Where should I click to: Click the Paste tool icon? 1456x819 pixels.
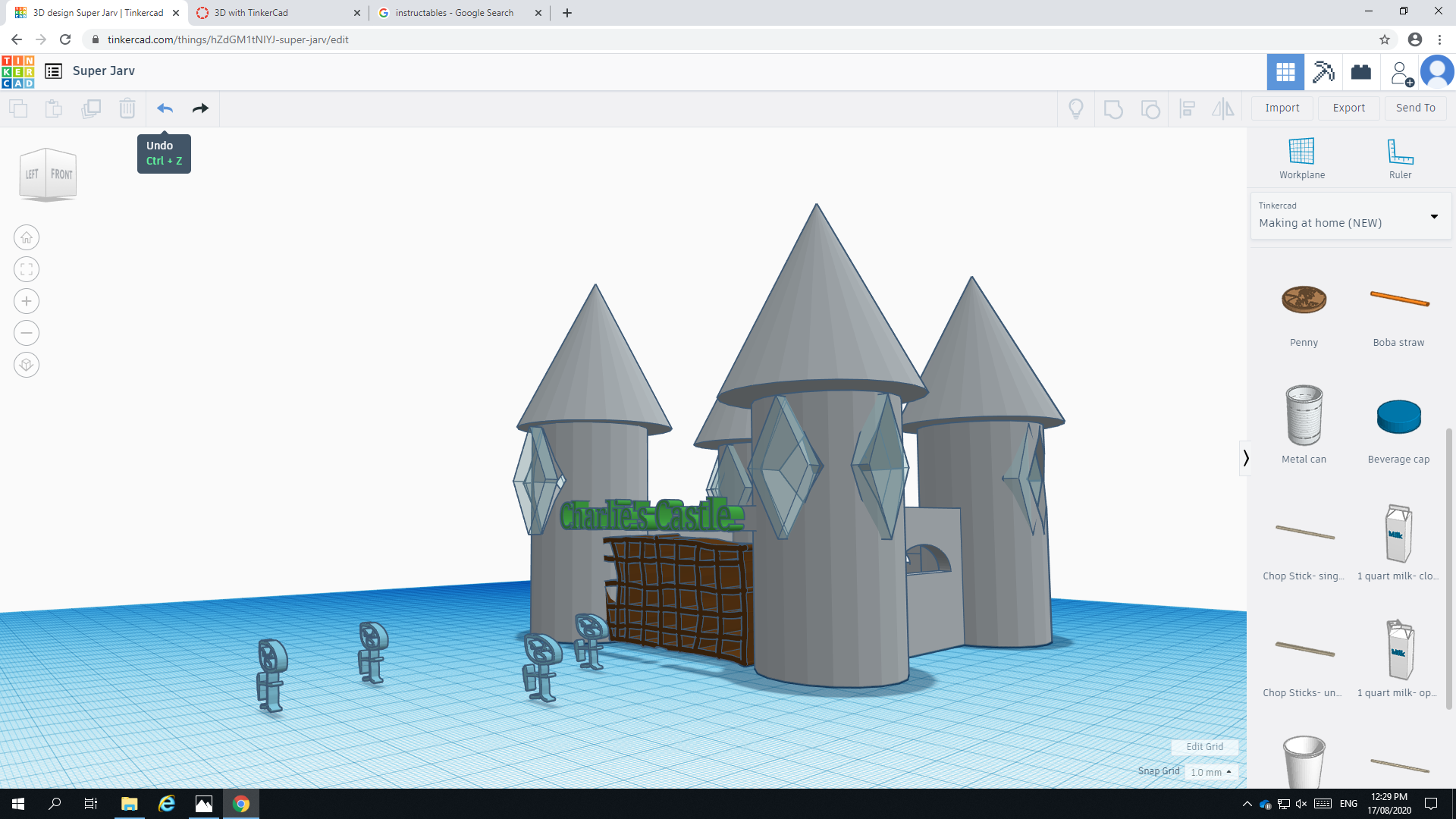tap(54, 108)
